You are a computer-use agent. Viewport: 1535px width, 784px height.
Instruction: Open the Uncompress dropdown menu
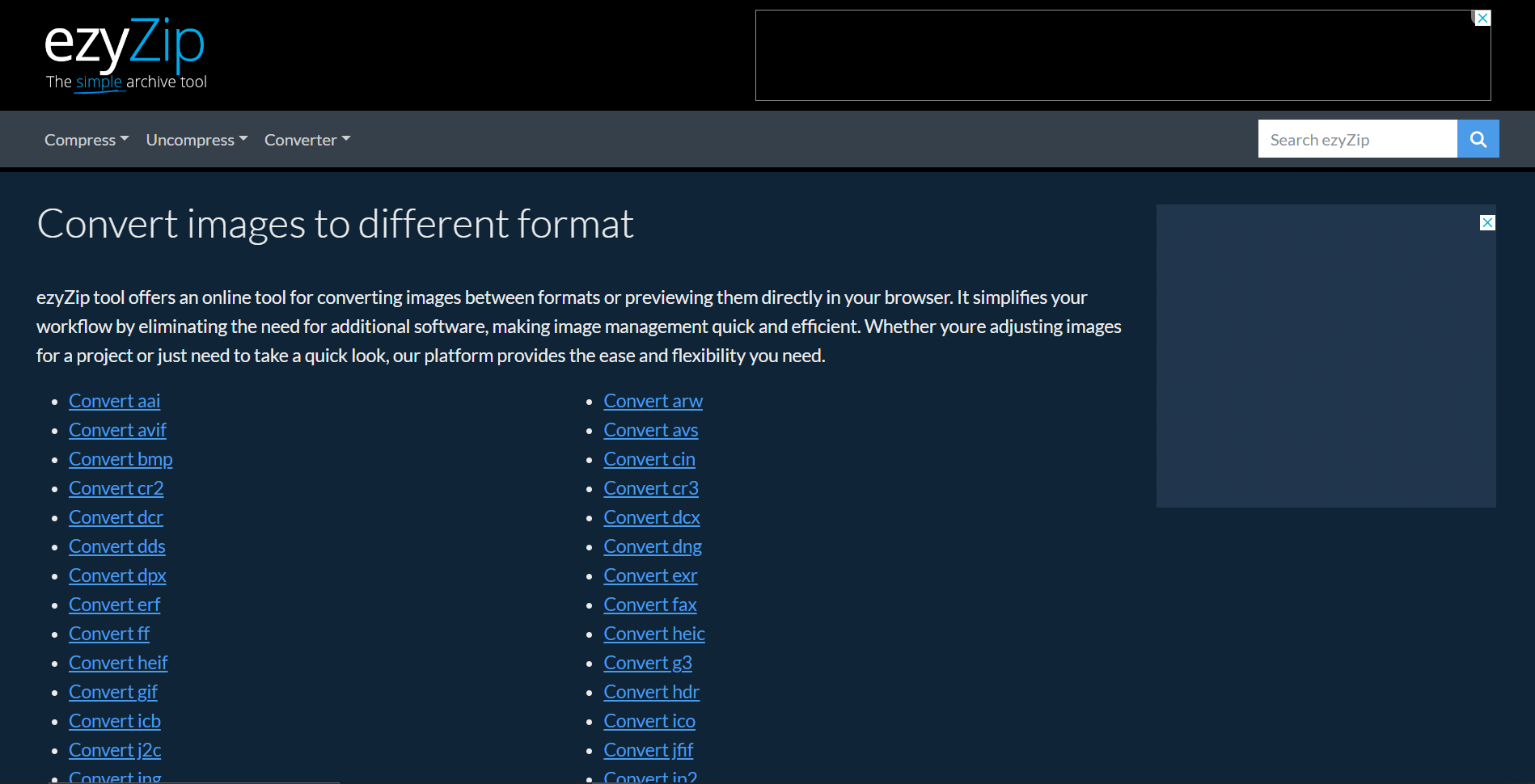(197, 140)
